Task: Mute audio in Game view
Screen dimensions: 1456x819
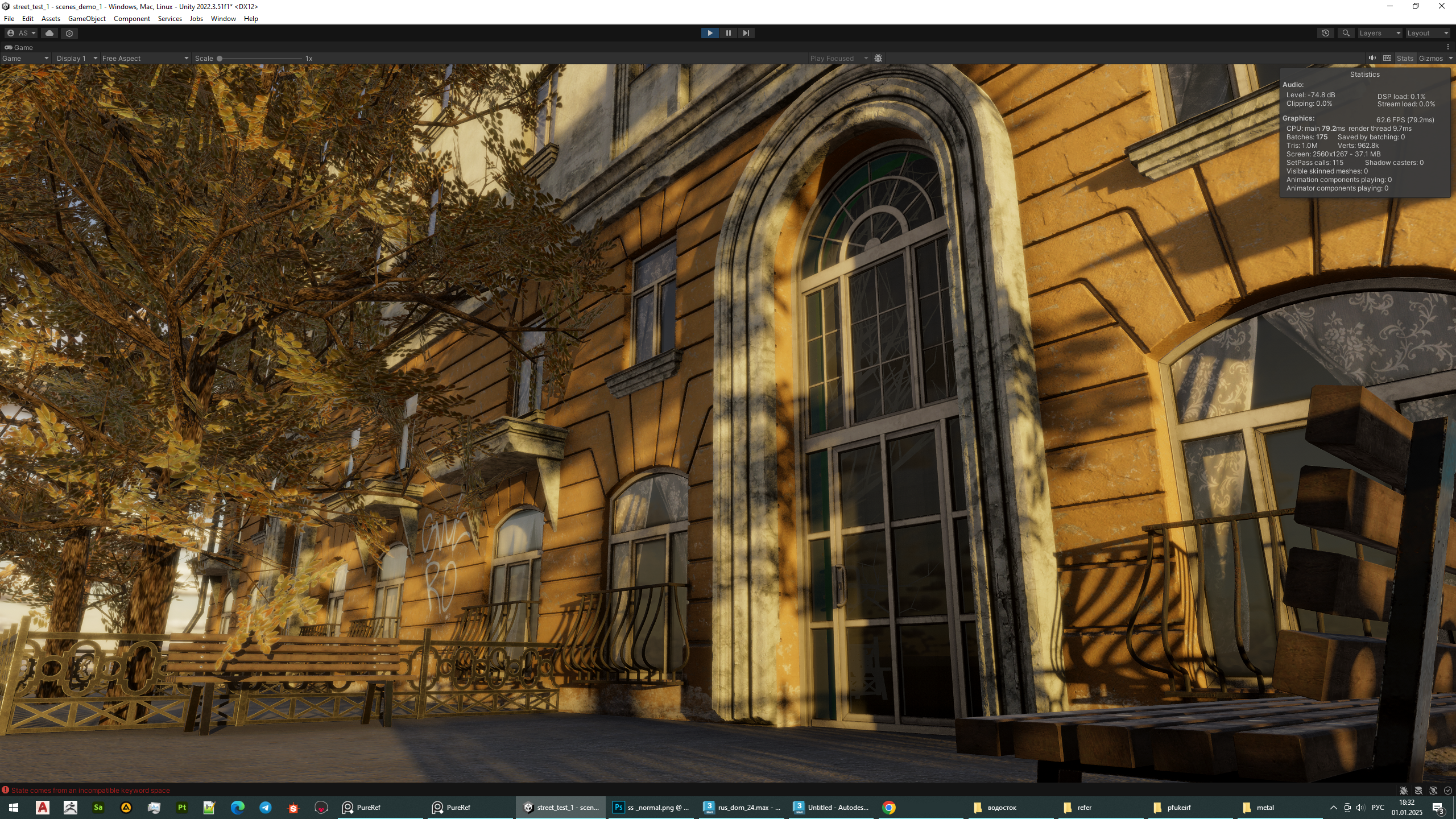Action: pos(1372,58)
